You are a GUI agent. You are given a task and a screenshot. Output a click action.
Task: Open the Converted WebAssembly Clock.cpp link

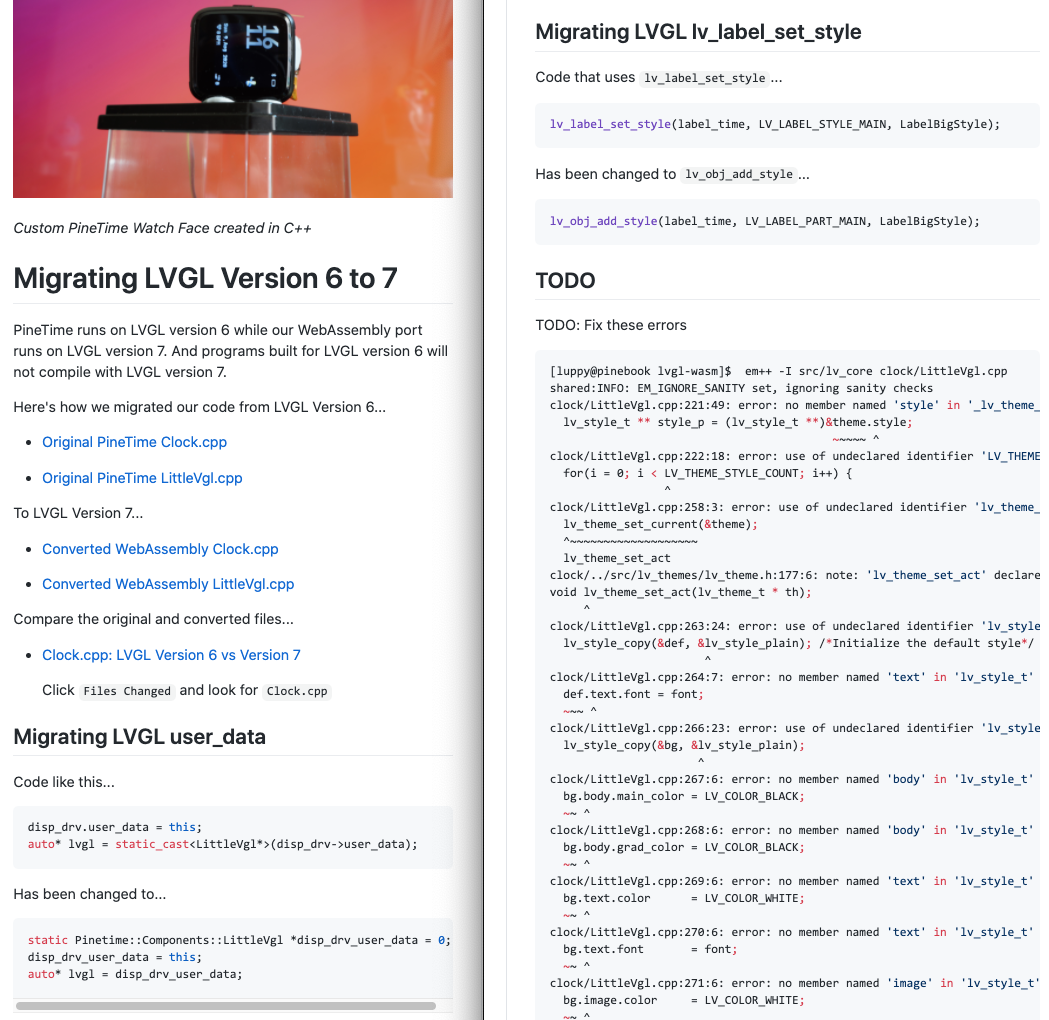(x=160, y=549)
